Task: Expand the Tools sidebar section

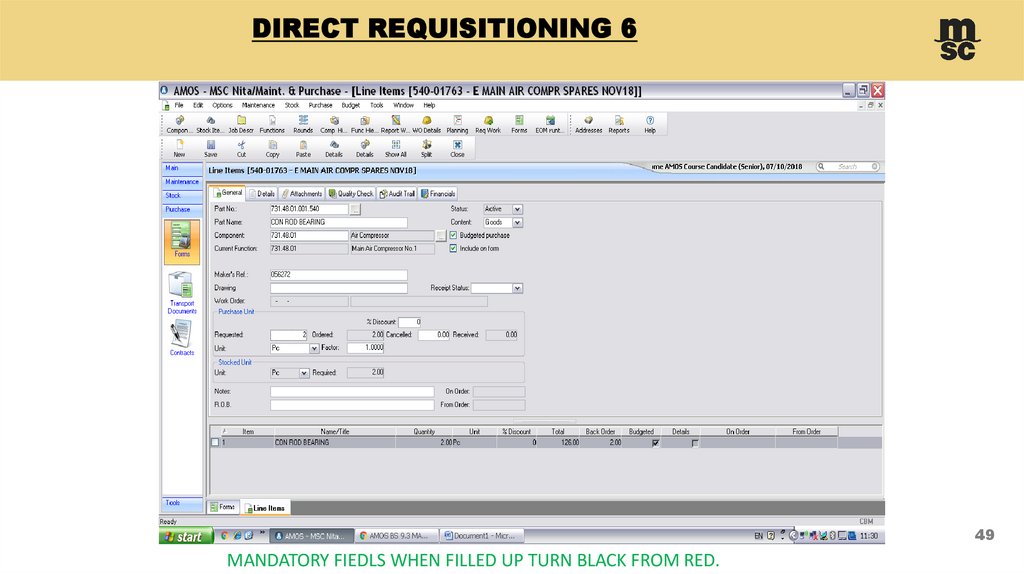Action: [x=182, y=503]
